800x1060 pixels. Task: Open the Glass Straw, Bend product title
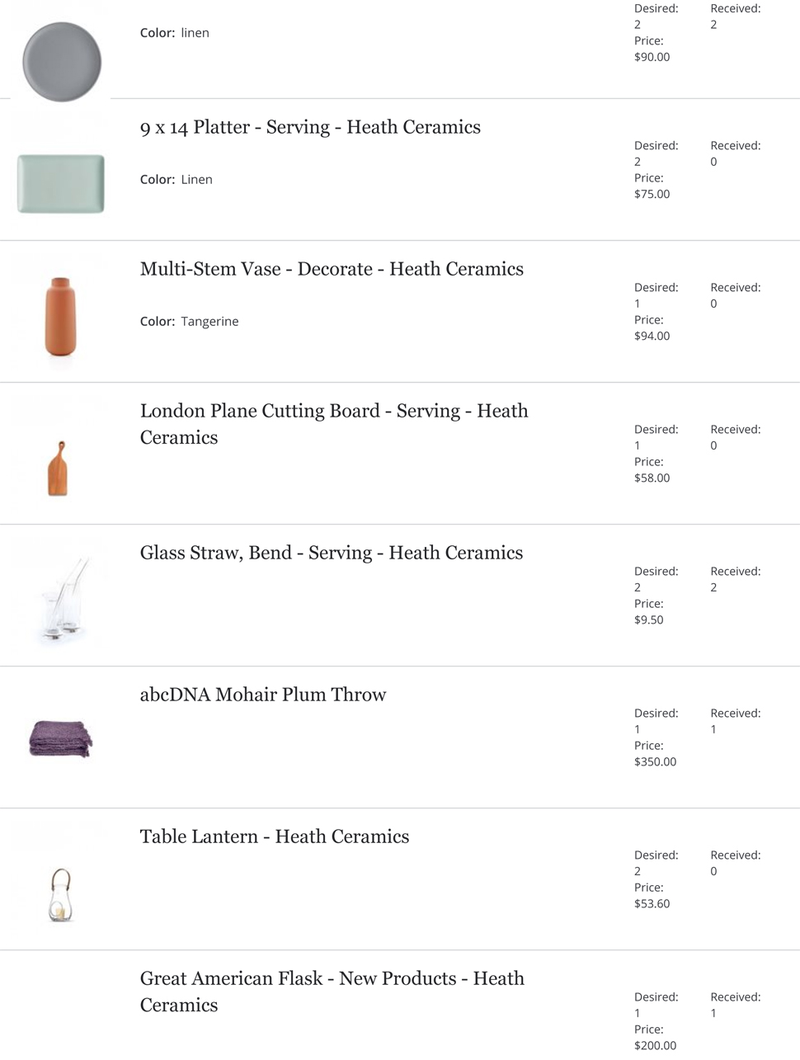331,553
